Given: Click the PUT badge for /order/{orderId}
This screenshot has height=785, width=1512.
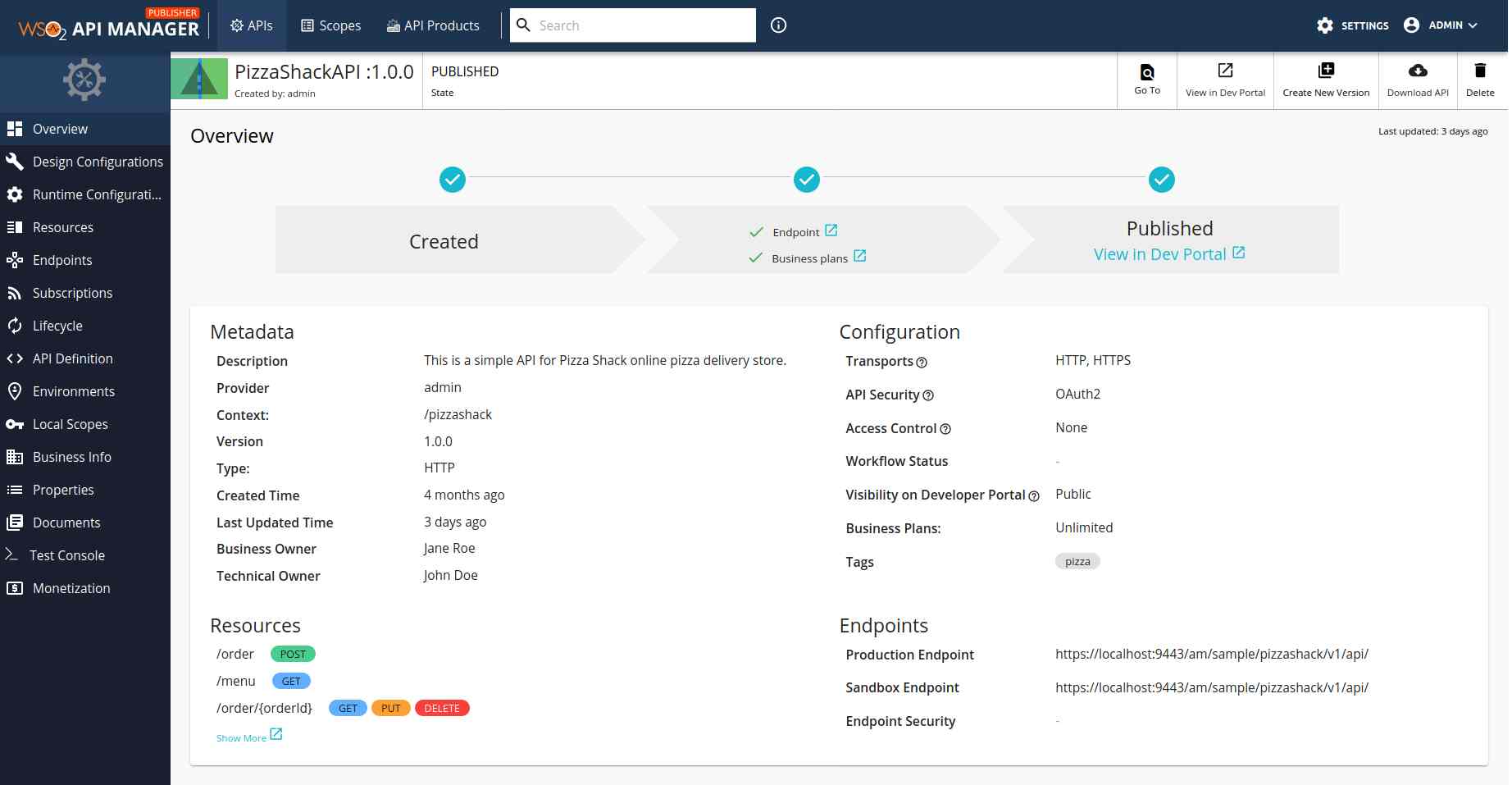Looking at the screenshot, I should 391,709.
